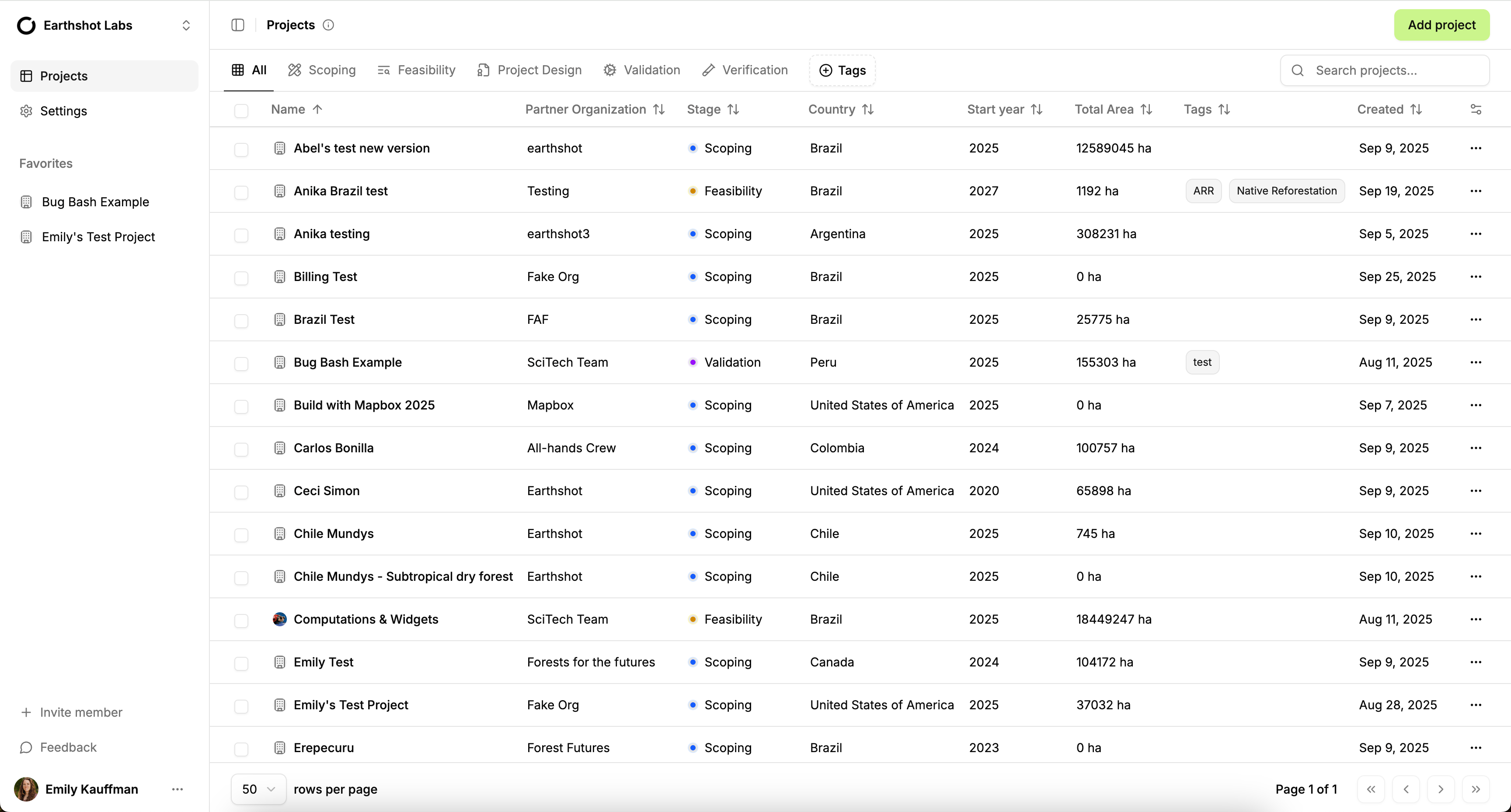Viewport: 1511px width, 812px height.
Task: Tick the Ceci Simon row checkbox
Action: click(x=241, y=491)
